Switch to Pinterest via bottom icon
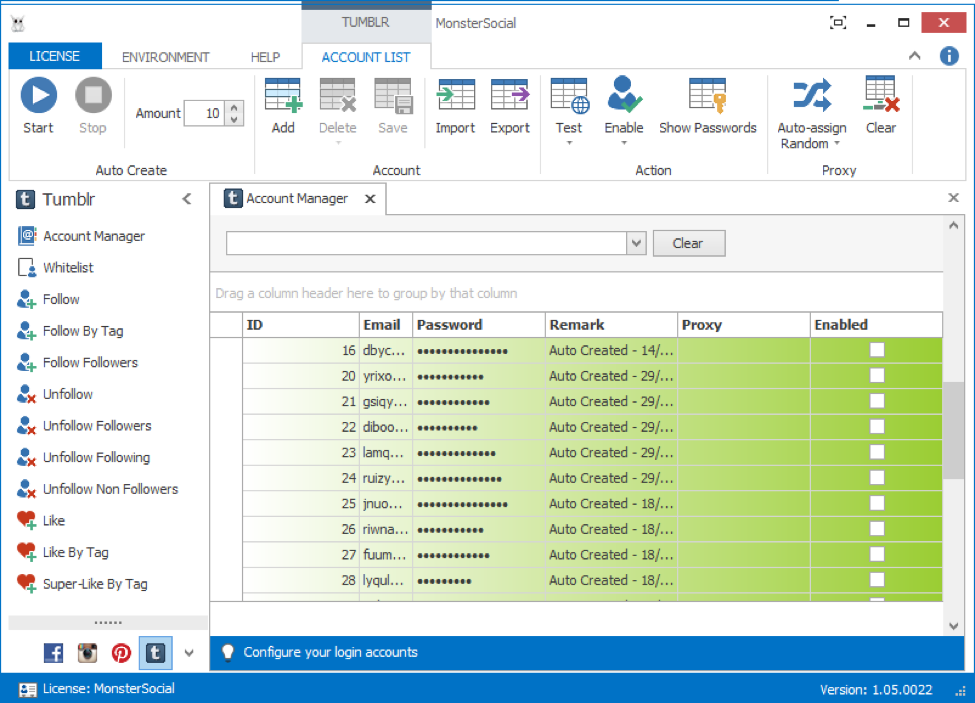 click(121, 653)
